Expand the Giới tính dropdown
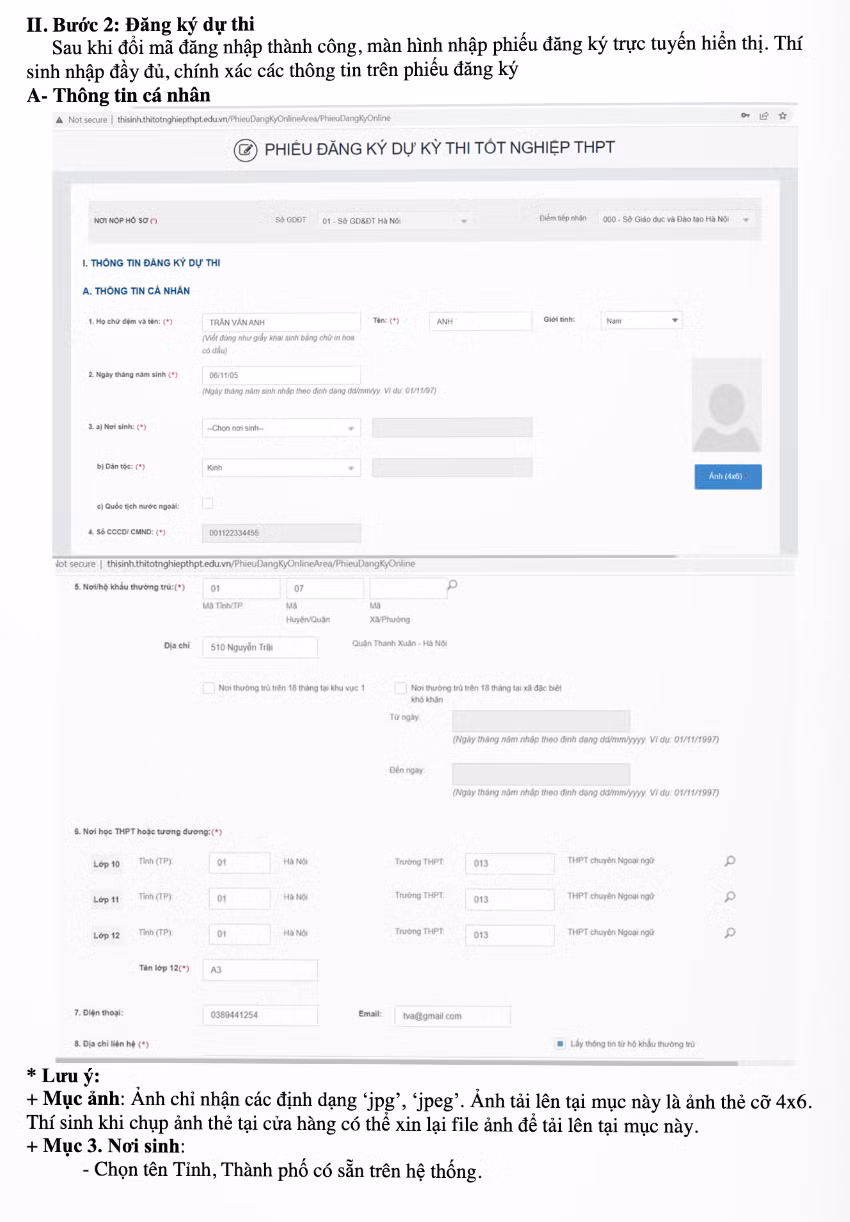 (x=641, y=321)
